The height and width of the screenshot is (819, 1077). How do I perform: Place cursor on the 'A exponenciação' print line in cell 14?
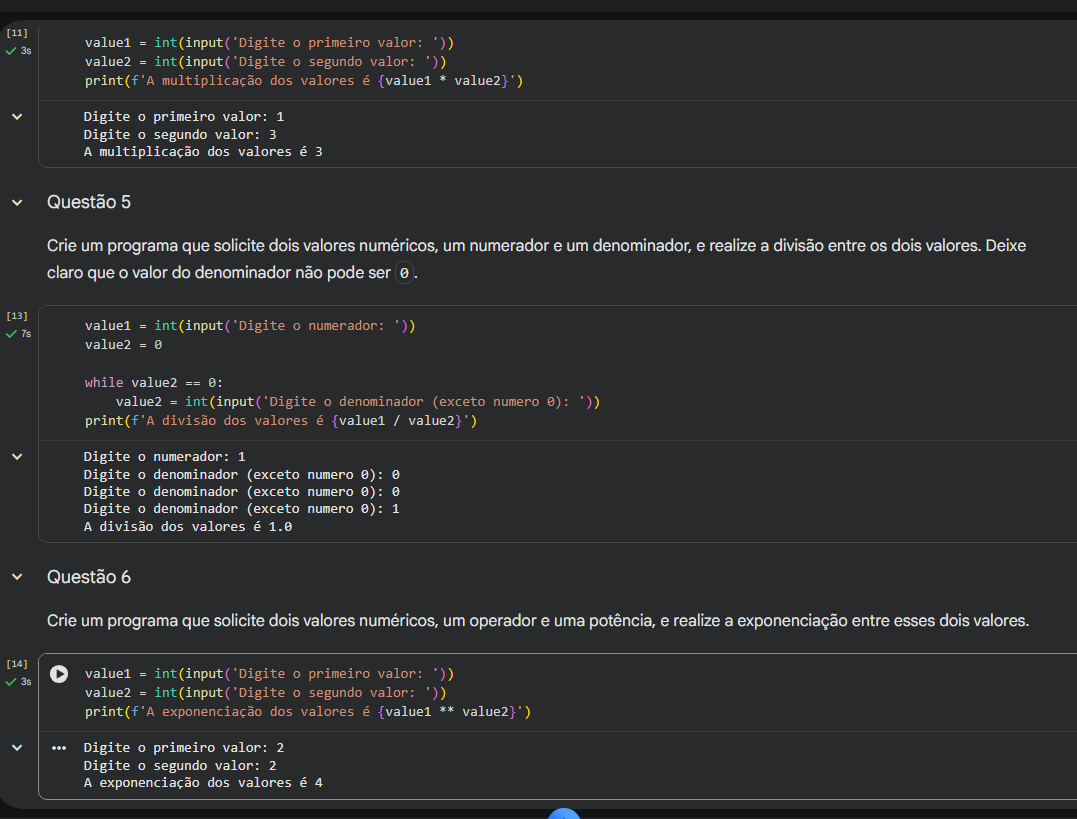308,712
